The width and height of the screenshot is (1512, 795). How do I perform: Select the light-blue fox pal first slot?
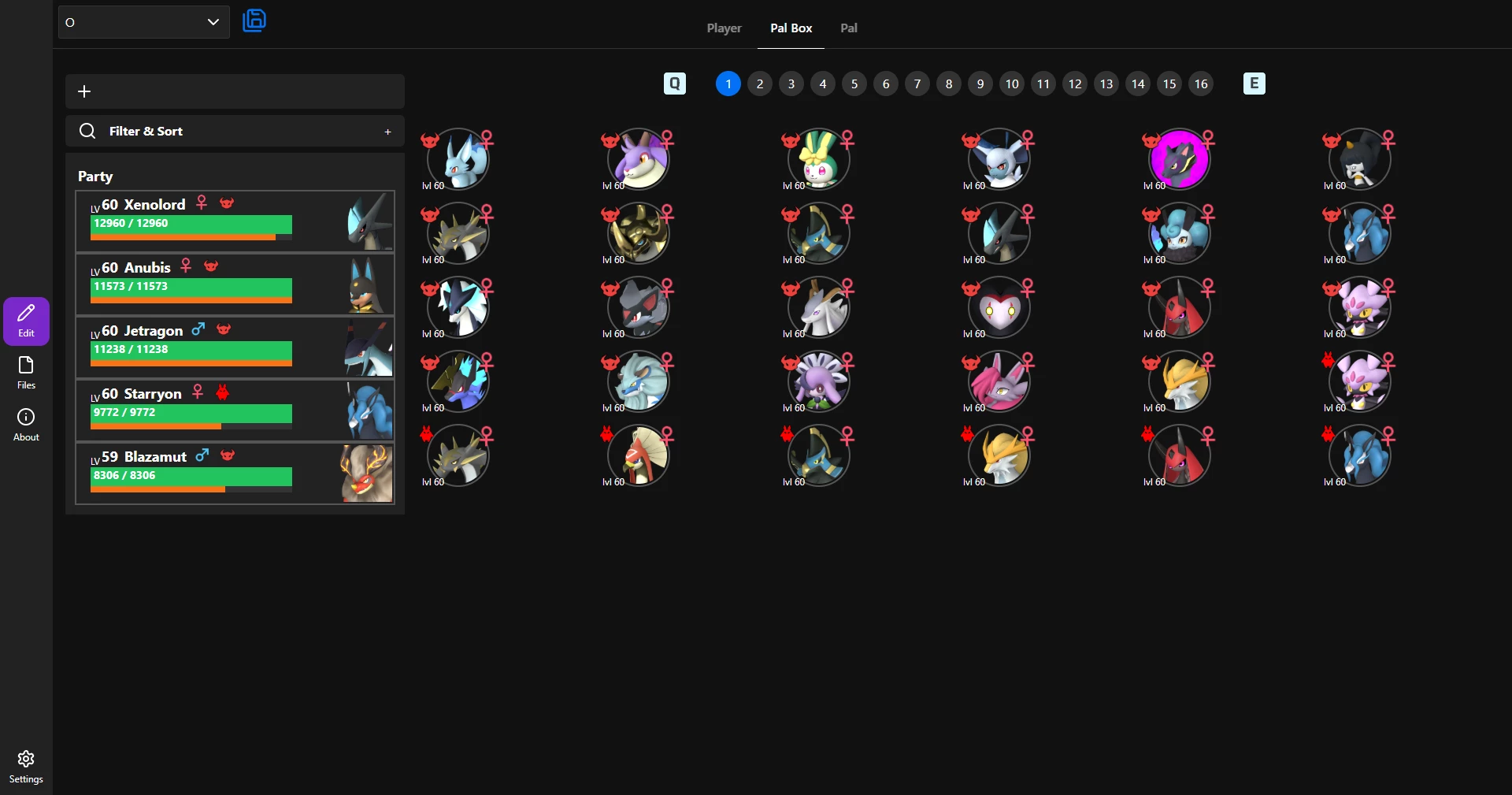click(x=458, y=159)
